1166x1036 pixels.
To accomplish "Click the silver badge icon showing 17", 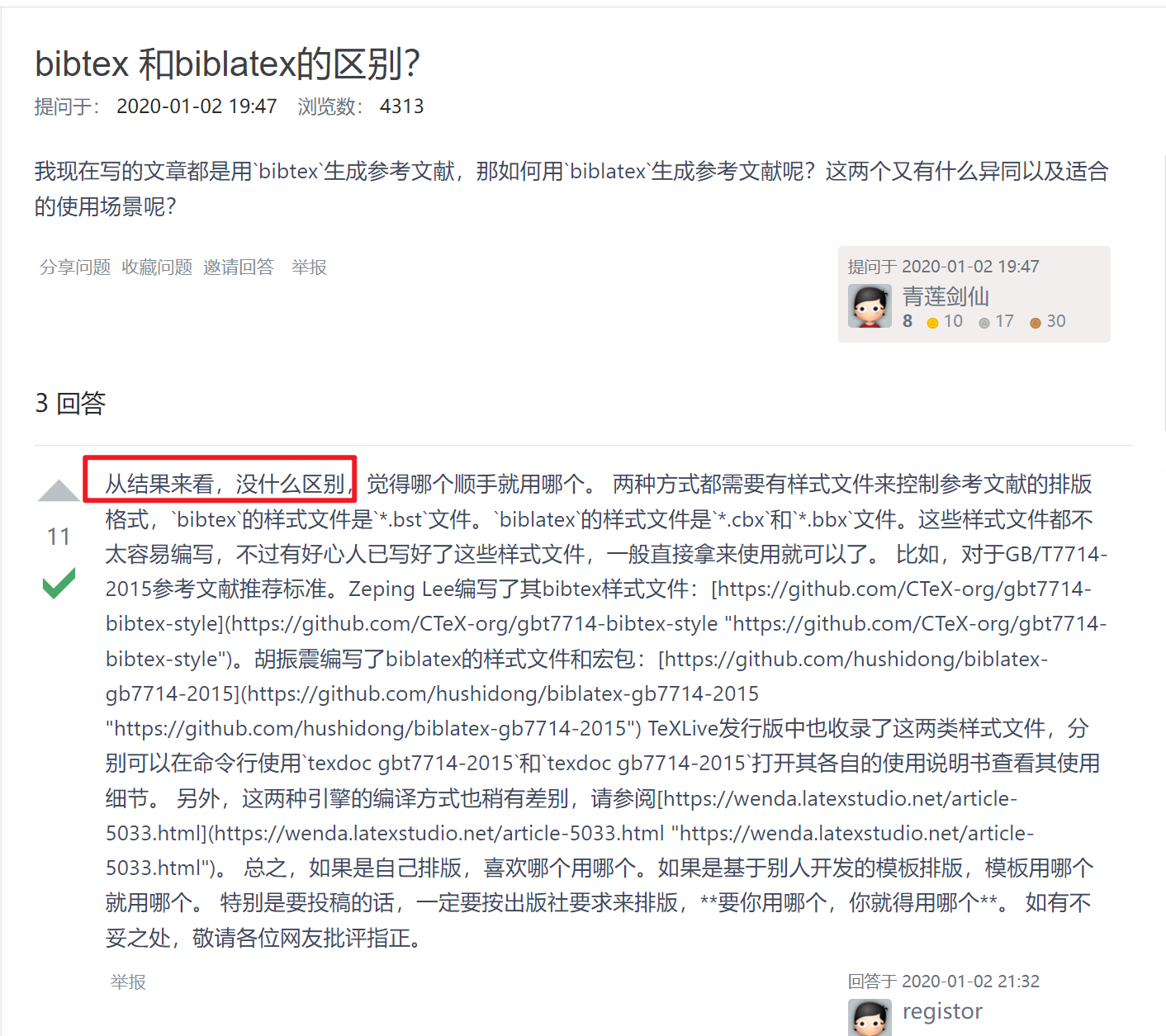I will tap(984, 323).
